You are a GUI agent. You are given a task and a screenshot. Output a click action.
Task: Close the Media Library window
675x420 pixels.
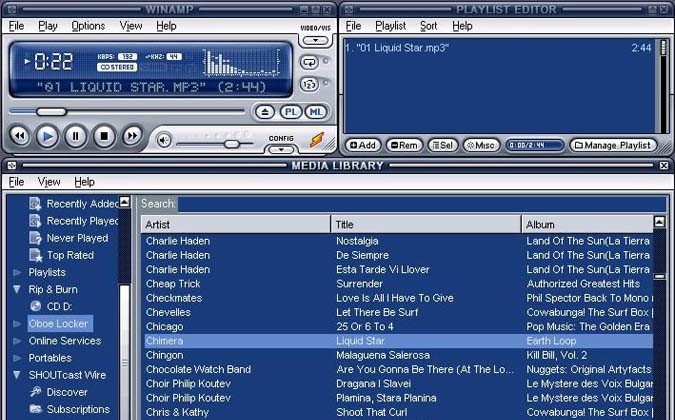664,166
